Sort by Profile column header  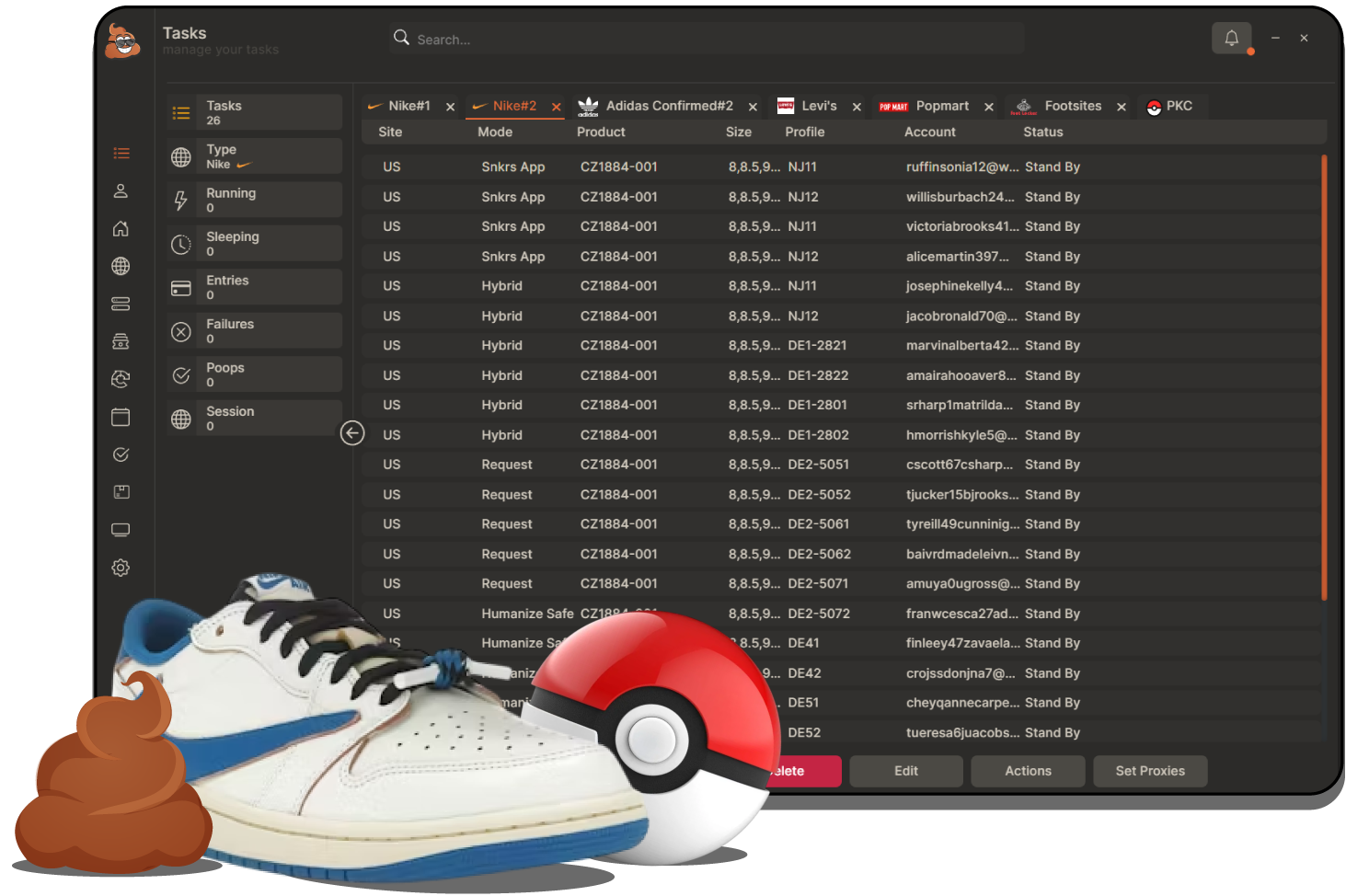point(805,132)
